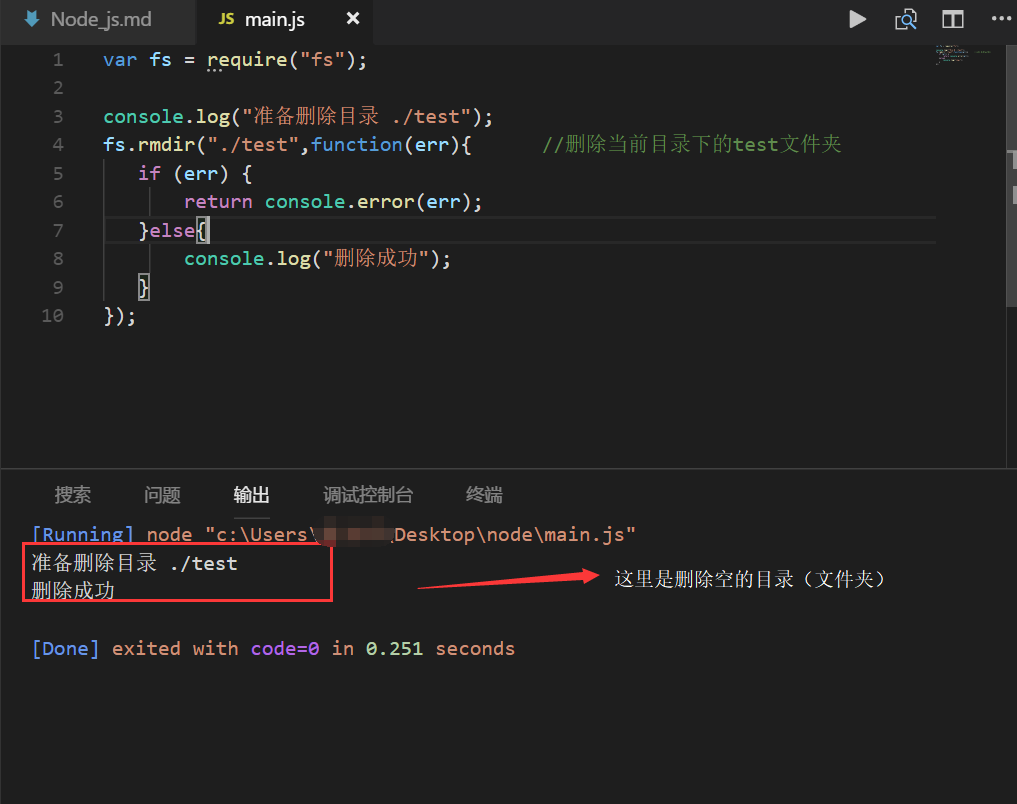This screenshot has width=1017, height=804.
Task: Click the Markdown arrow icon on the Node_js.md tab
Action: coord(32,19)
